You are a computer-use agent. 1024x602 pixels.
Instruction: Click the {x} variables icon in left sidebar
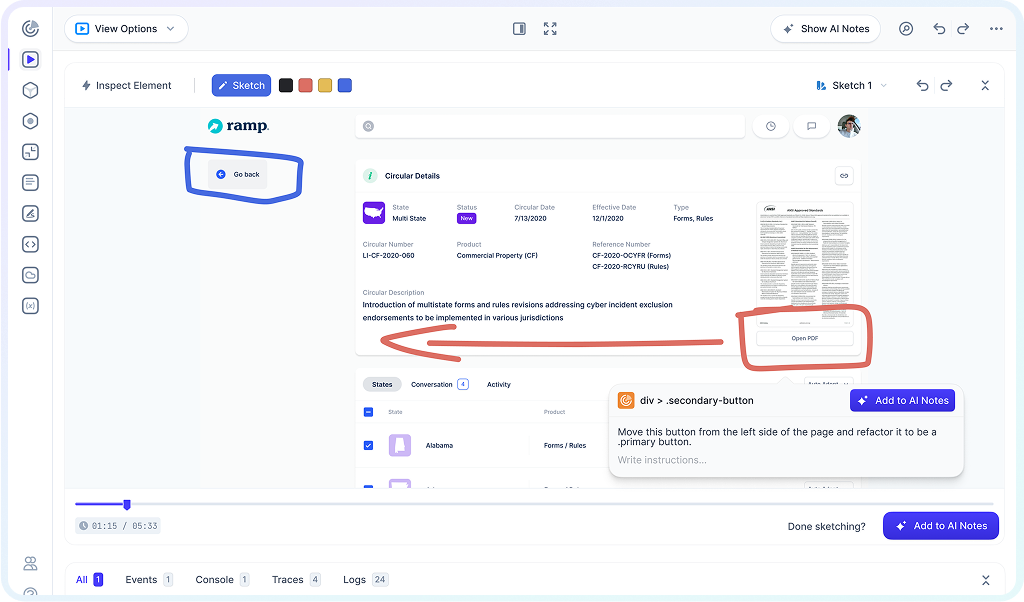pos(30,305)
